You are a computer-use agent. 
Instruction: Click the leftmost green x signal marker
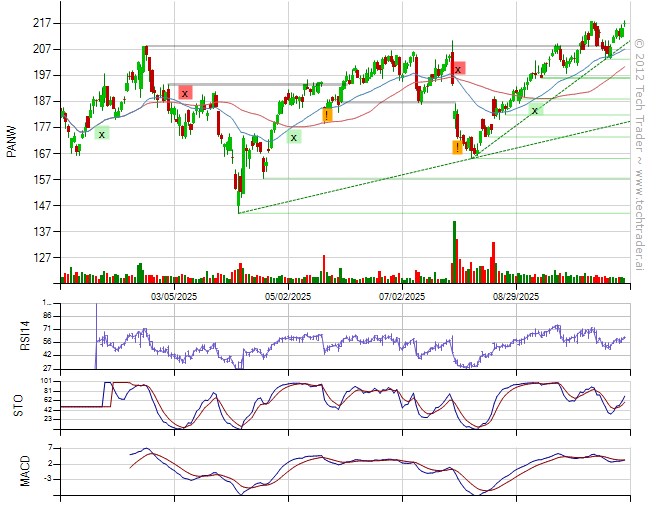(x=102, y=133)
